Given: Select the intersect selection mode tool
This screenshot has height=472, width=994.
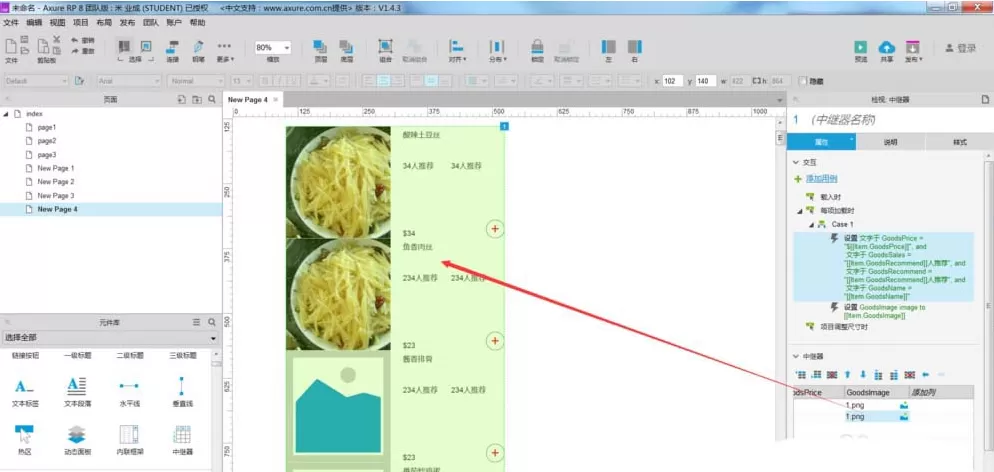Looking at the screenshot, I should point(124,46).
